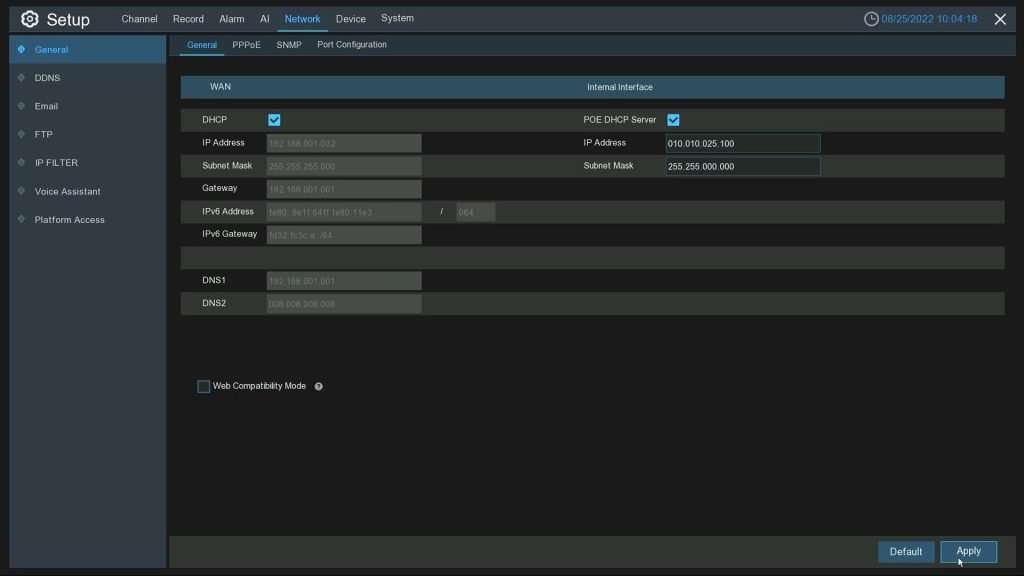Disable the POE DHCP Server checkbox
This screenshot has width=1024, height=576.
[x=673, y=119]
